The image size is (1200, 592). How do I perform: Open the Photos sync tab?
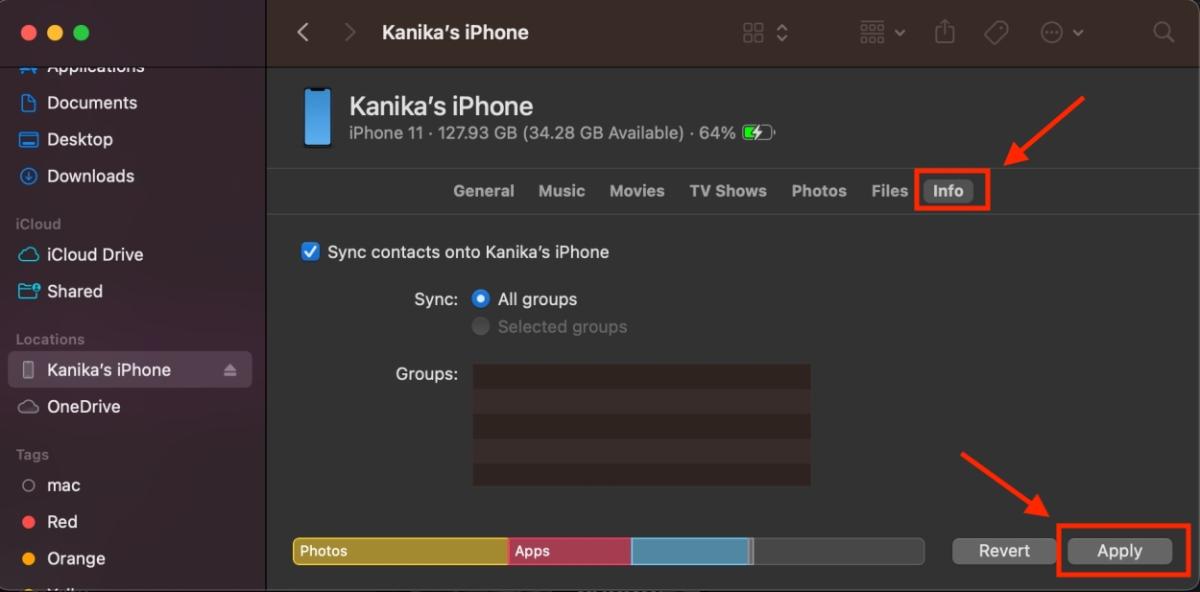tap(818, 190)
